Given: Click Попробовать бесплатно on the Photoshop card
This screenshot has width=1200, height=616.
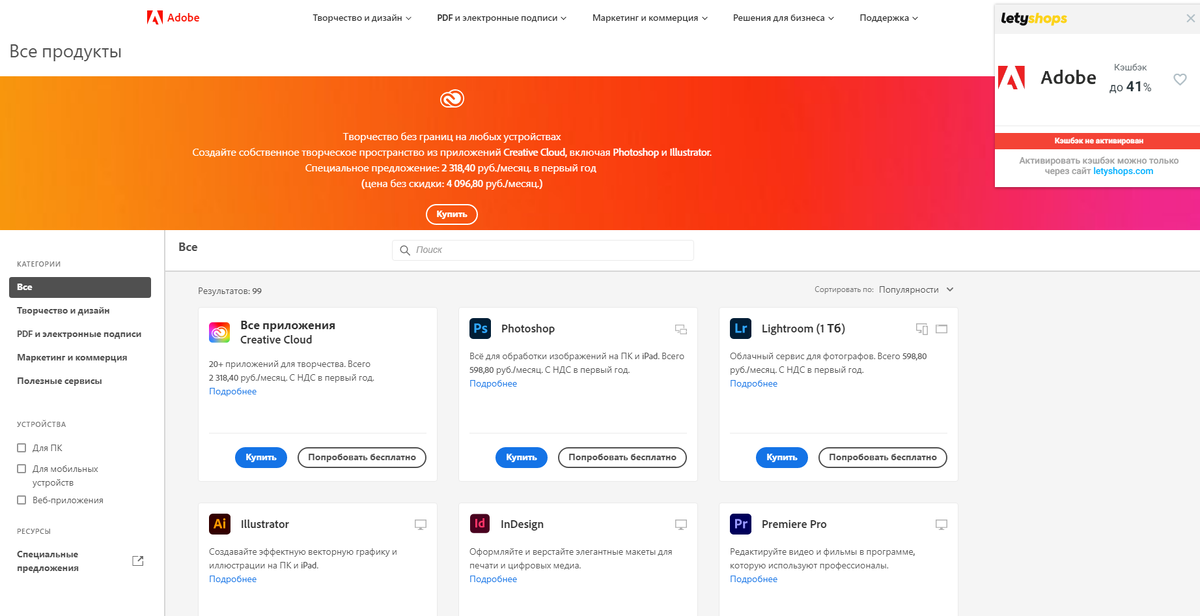Looking at the screenshot, I should 622,457.
